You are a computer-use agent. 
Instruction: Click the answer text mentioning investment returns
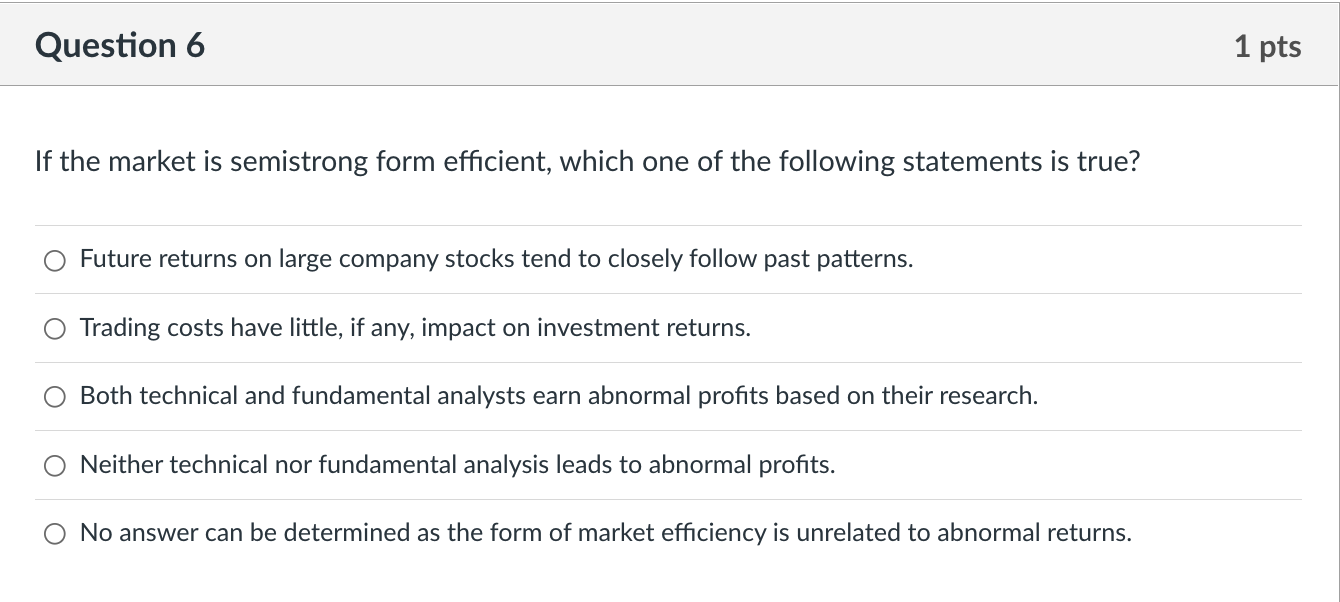coord(415,327)
